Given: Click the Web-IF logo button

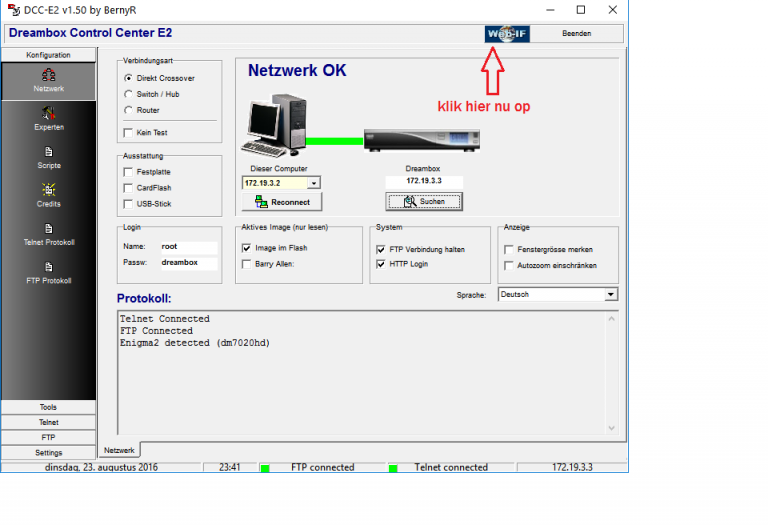Looking at the screenshot, I should click(x=505, y=33).
